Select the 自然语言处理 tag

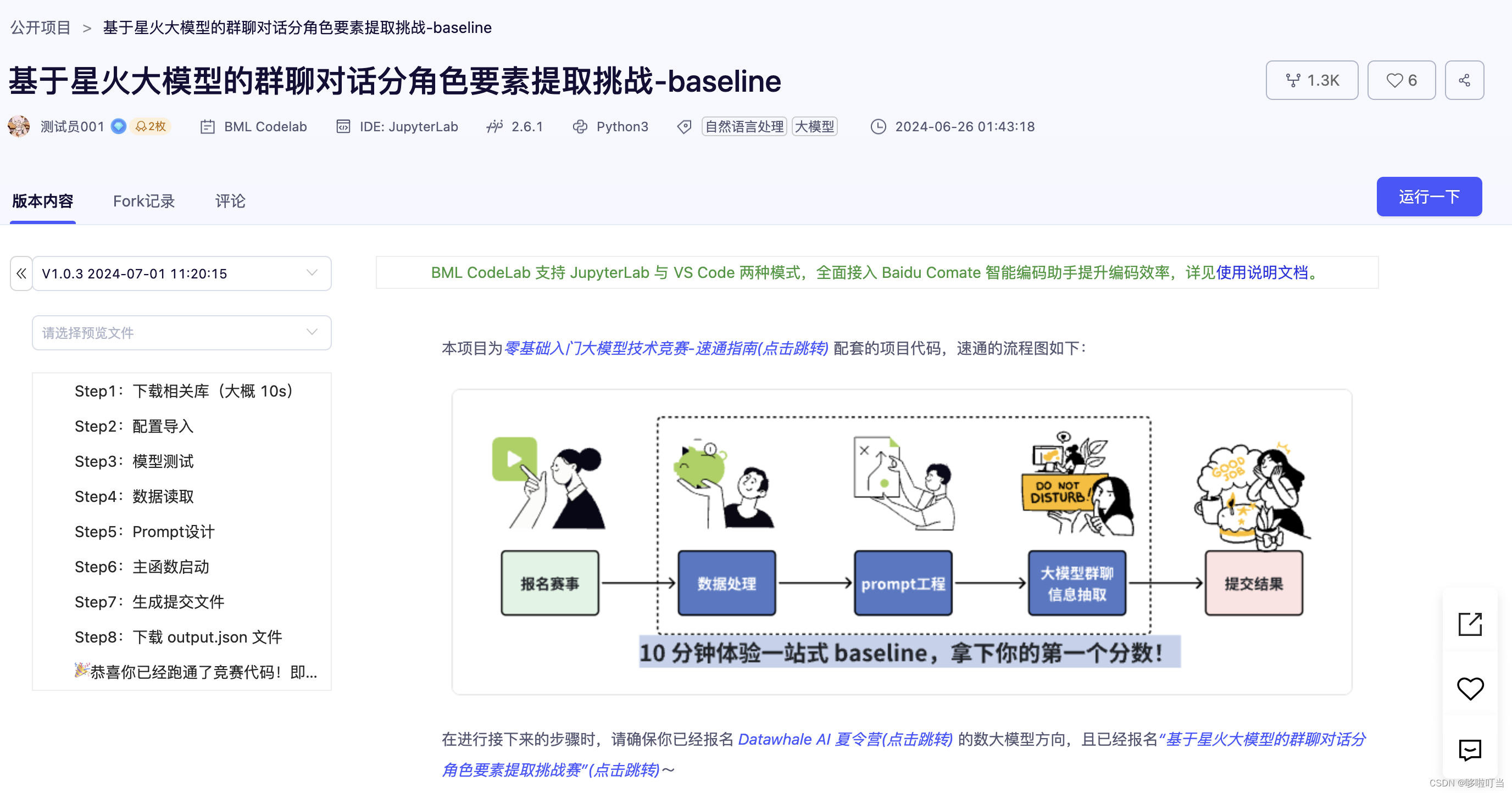tap(744, 127)
